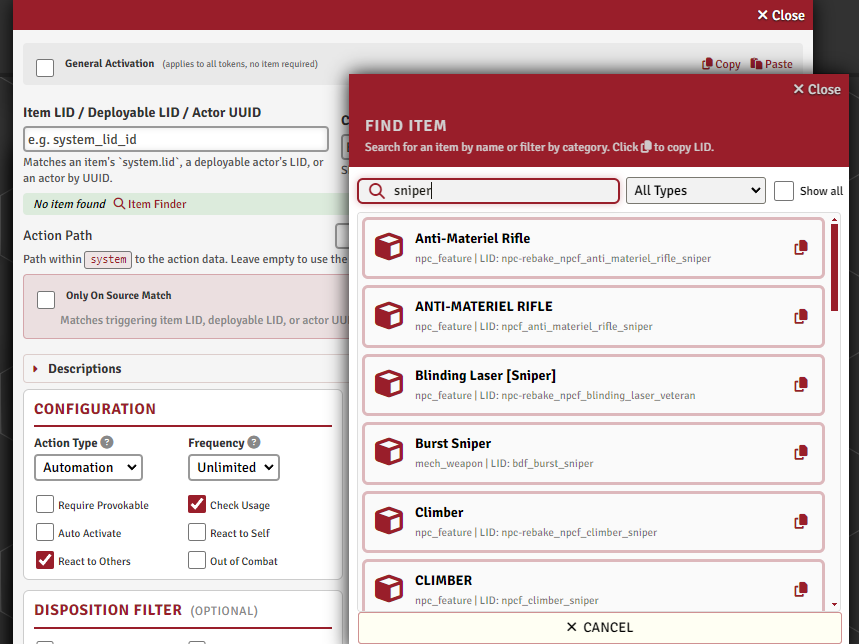Copy the Burst Sniper LID
The width and height of the screenshot is (859, 644).
tap(801, 452)
